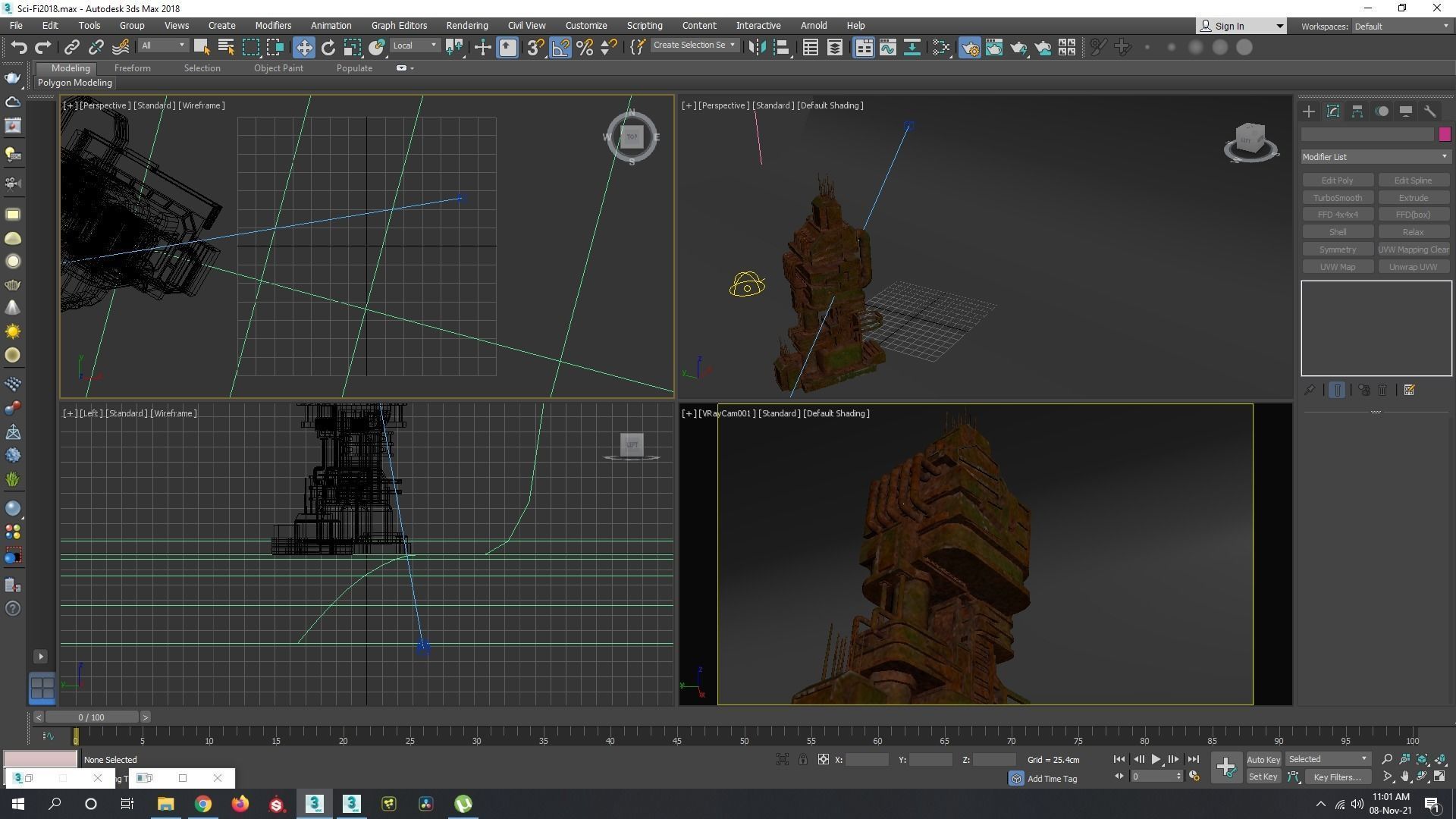Click the Redo arrow icon
The height and width of the screenshot is (819, 1456).
tap(43, 47)
